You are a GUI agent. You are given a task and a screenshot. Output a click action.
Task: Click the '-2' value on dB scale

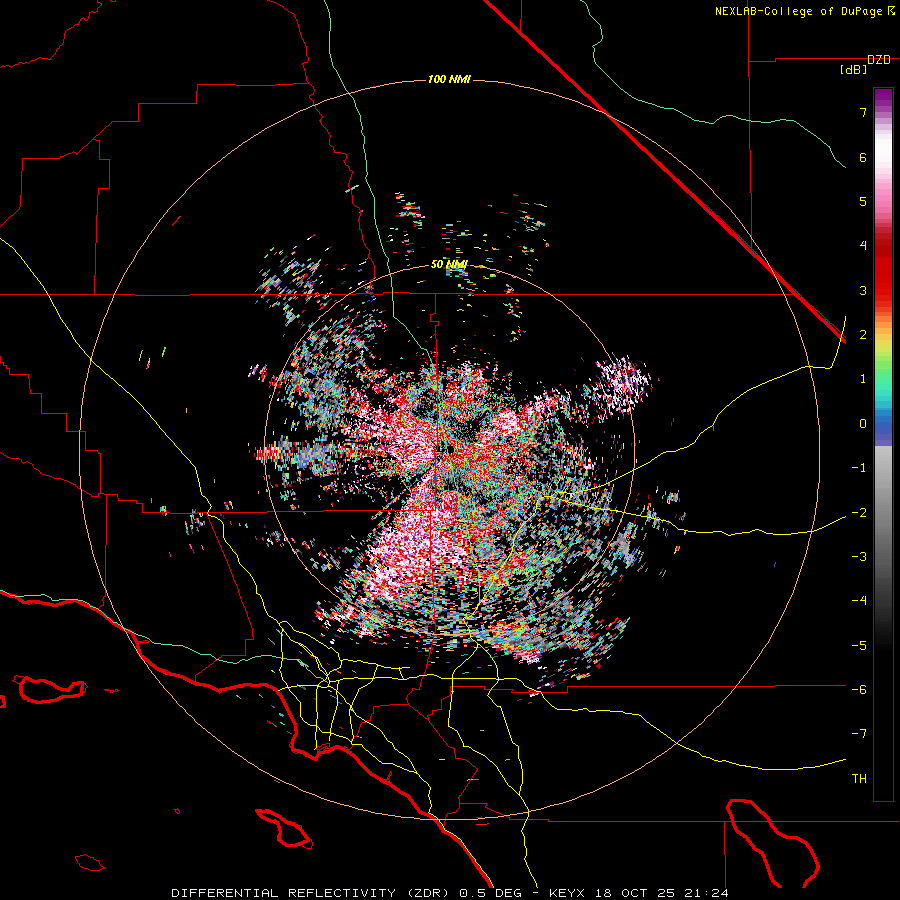tap(859, 513)
